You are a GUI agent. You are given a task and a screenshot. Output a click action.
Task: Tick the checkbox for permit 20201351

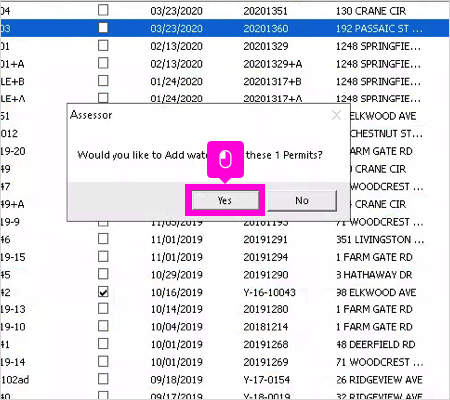tap(103, 10)
